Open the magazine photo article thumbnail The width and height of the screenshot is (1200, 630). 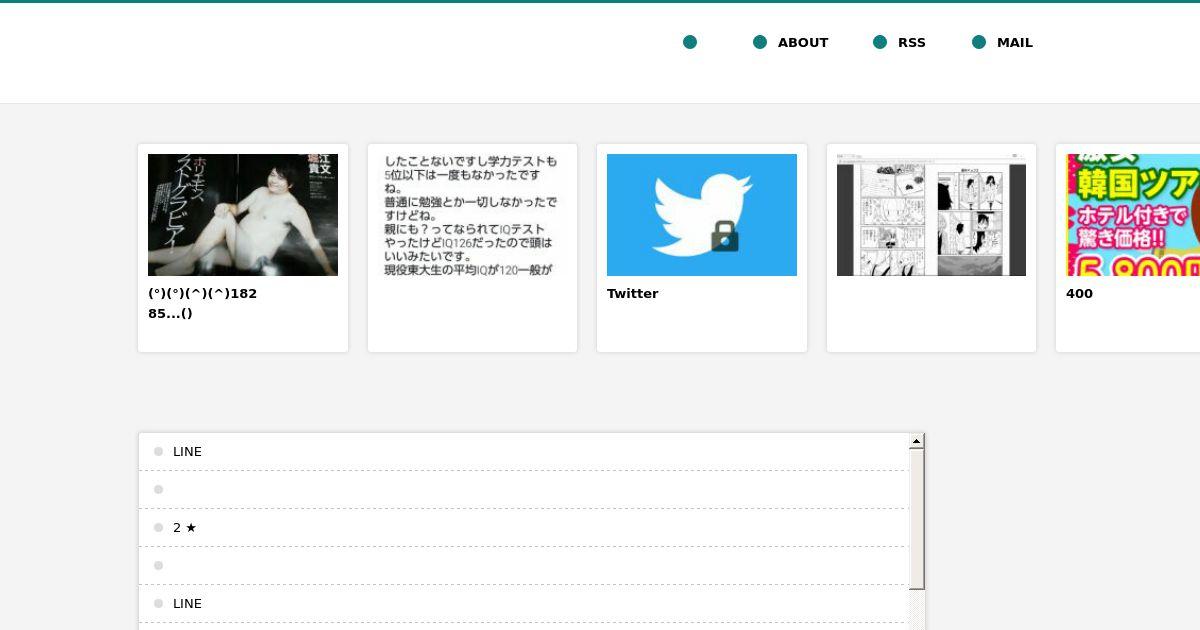pyautogui.click(x=243, y=215)
